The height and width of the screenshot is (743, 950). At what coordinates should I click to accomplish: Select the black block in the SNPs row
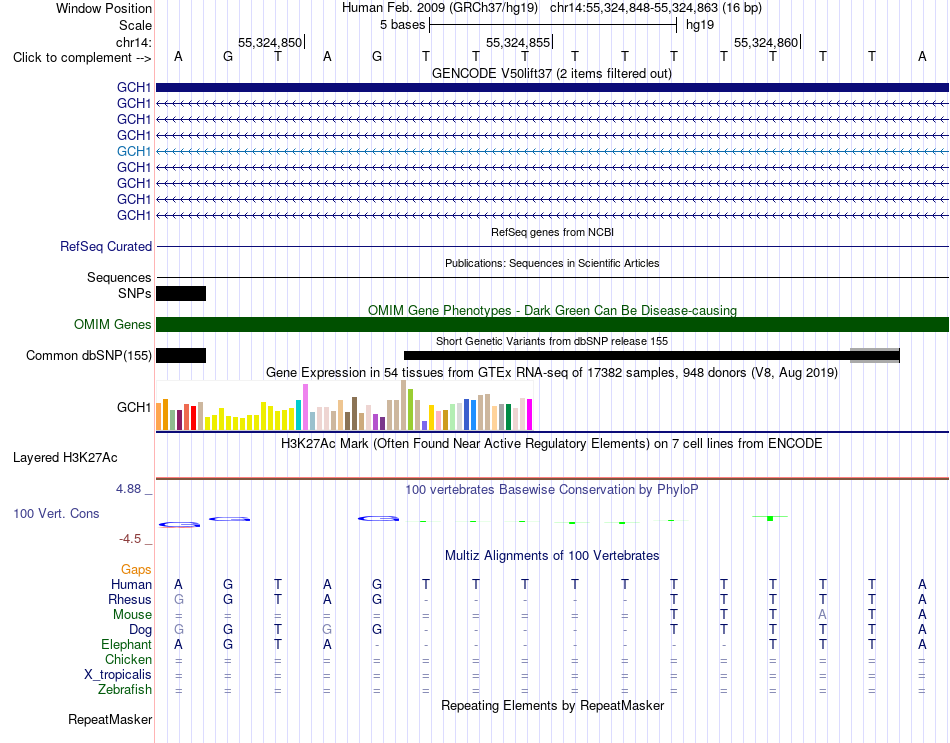pos(181,293)
